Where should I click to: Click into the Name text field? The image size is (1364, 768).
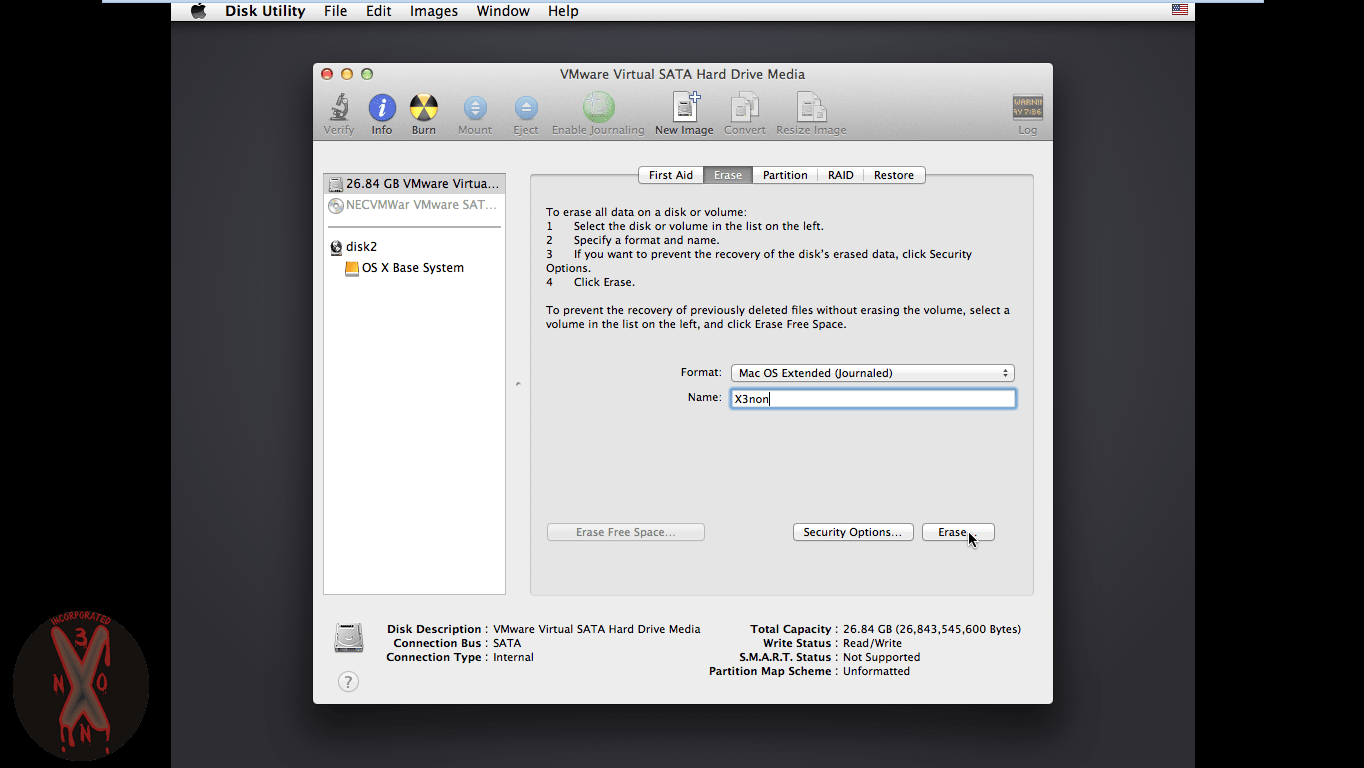point(873,398)
